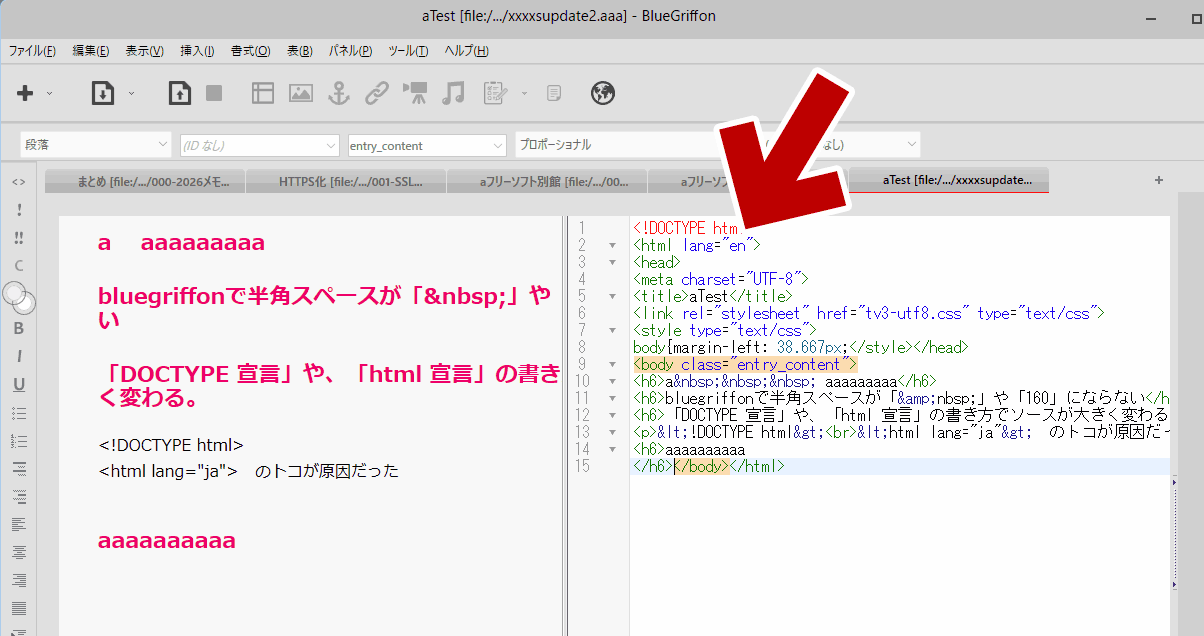Add a new tab with plus button

[x=1159, y=180]
